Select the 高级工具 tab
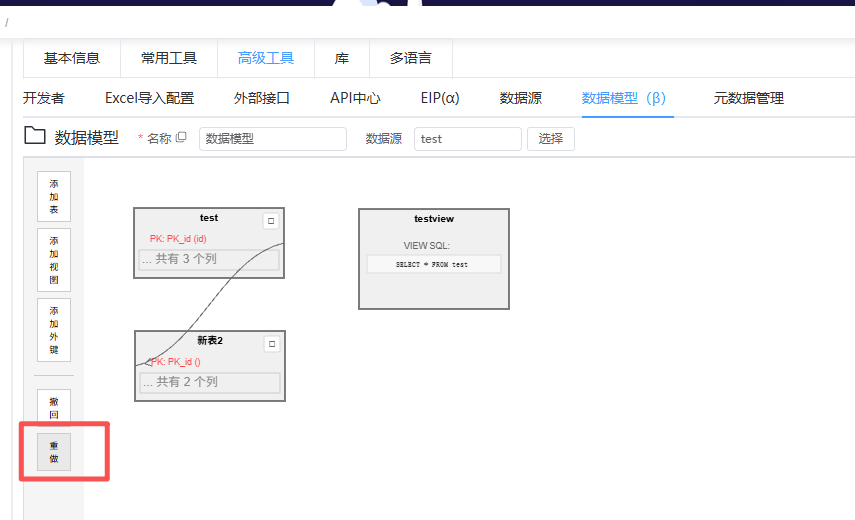 (x=266, y=58)
